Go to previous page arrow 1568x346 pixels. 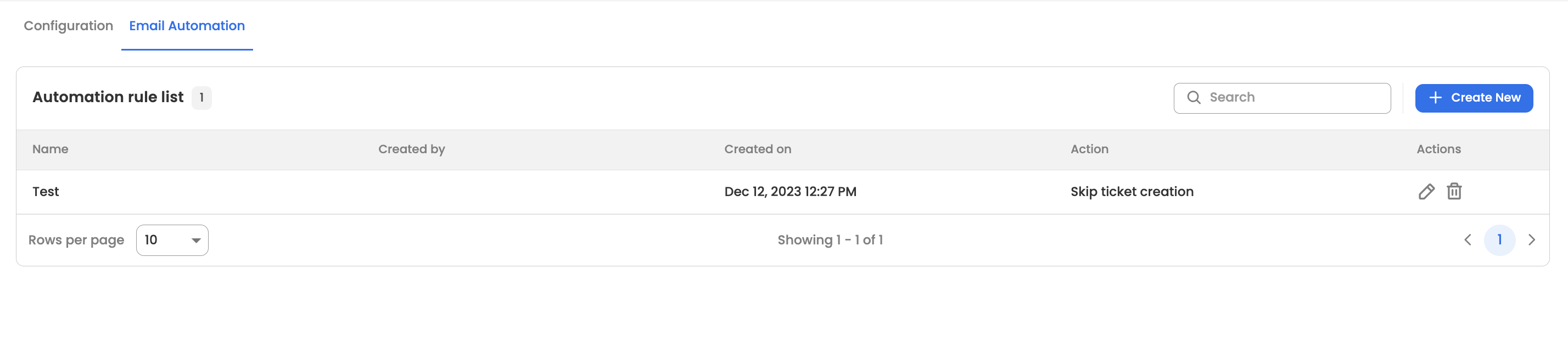point(1467,240)
